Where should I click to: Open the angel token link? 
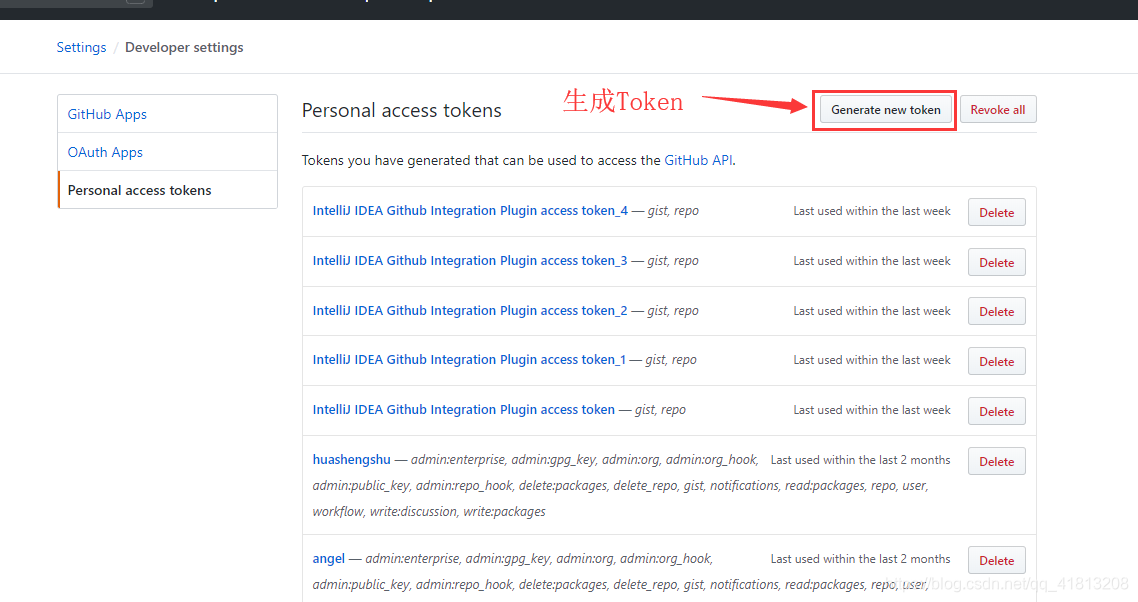click(x=329, y=558)
